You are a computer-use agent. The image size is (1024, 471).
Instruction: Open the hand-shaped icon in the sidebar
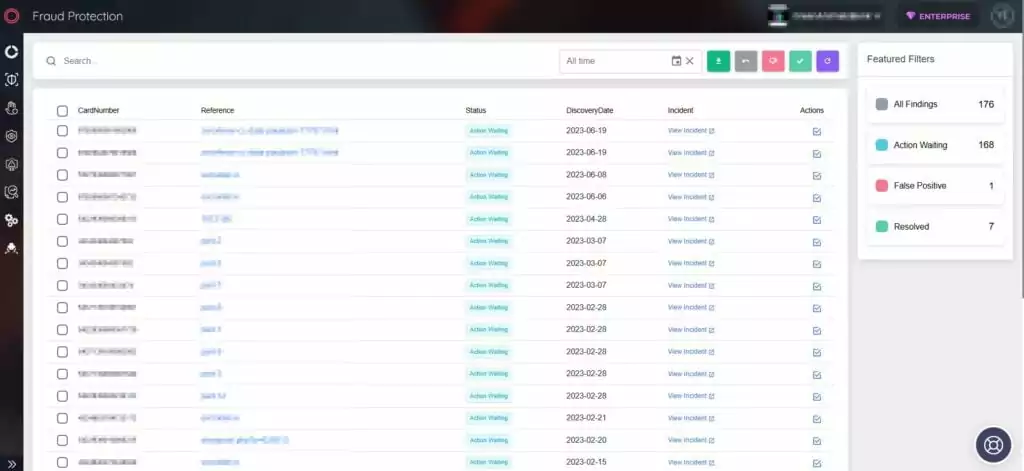click(x=11, y=108)
